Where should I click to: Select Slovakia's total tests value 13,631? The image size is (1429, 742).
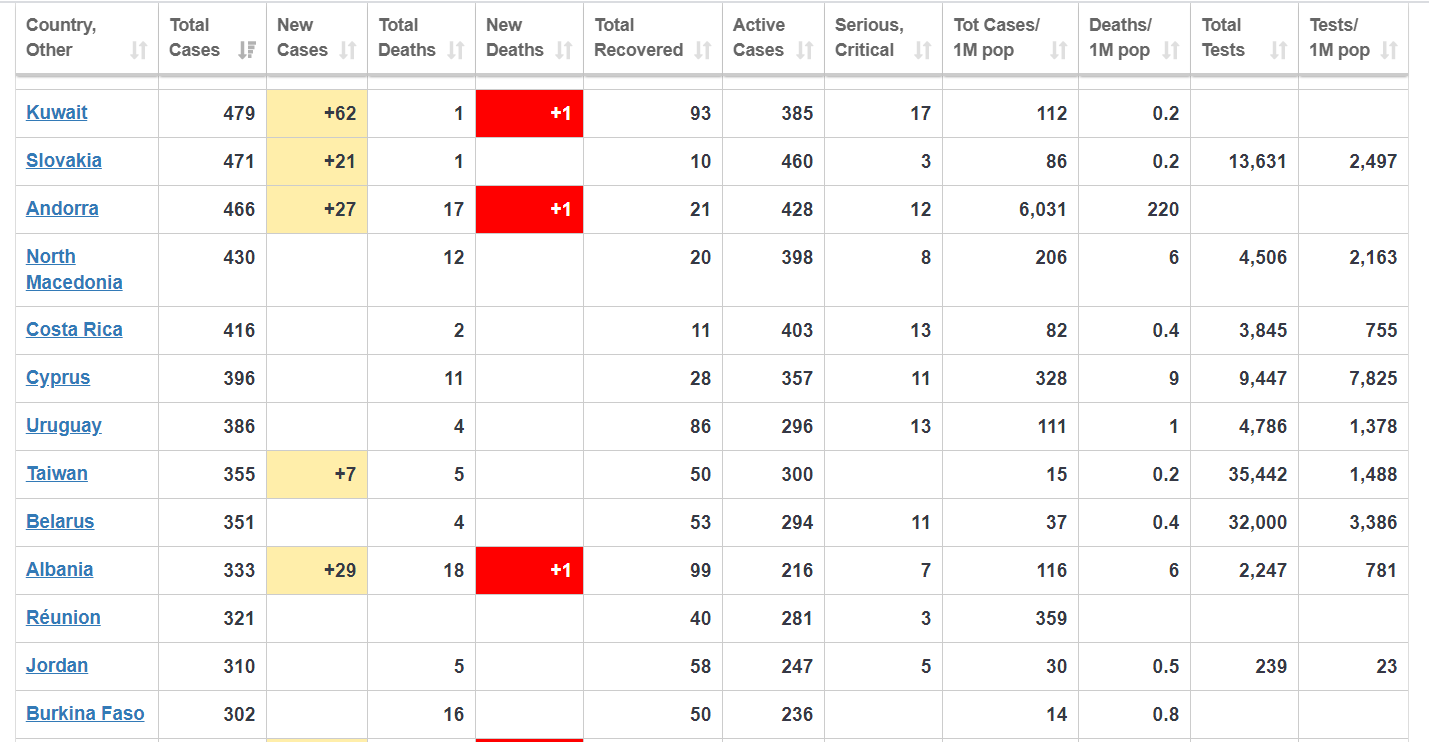point(1256,161)
